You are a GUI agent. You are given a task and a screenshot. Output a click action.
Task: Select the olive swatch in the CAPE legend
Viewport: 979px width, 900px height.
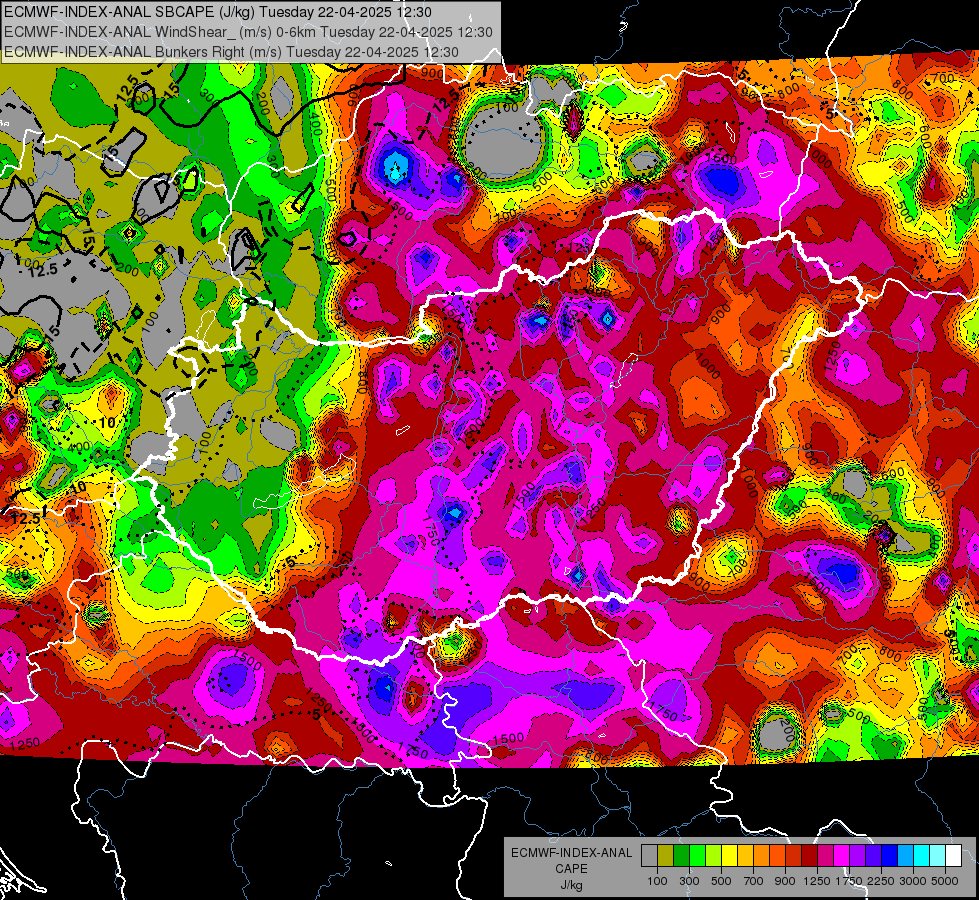click(x=665, y=856)
